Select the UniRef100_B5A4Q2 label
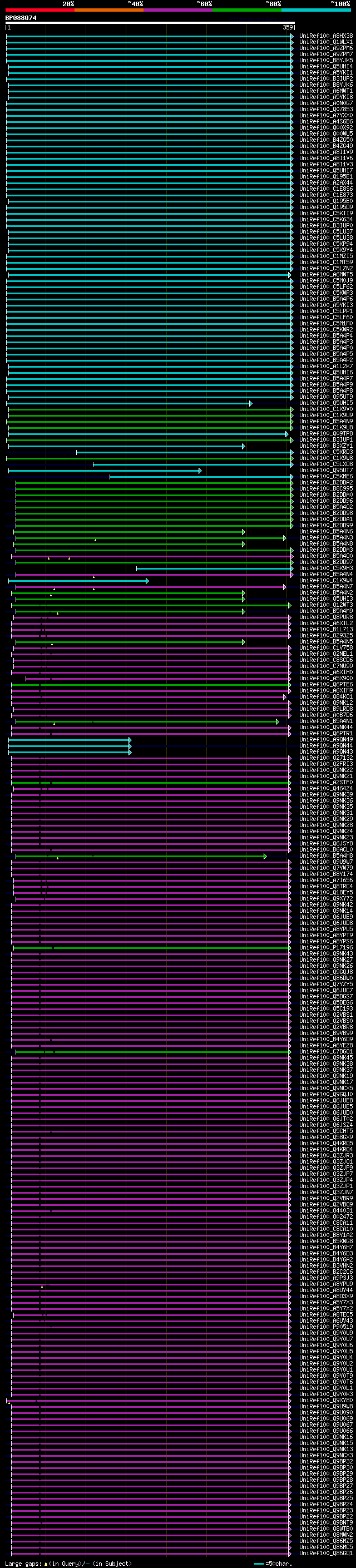This screenshot has width=356, height=1568. (x=325, y=507)
